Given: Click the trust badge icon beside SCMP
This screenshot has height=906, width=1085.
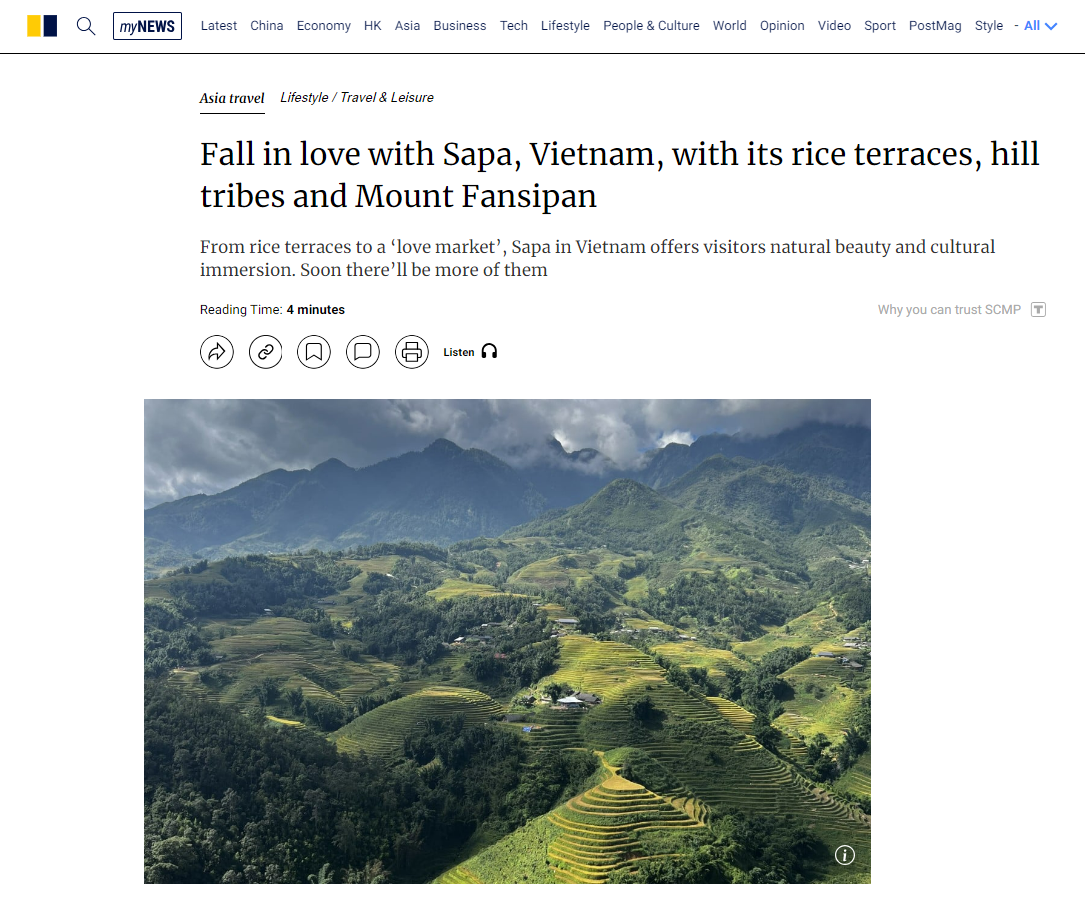Looking at the screenshot, I should [1038, 310].
